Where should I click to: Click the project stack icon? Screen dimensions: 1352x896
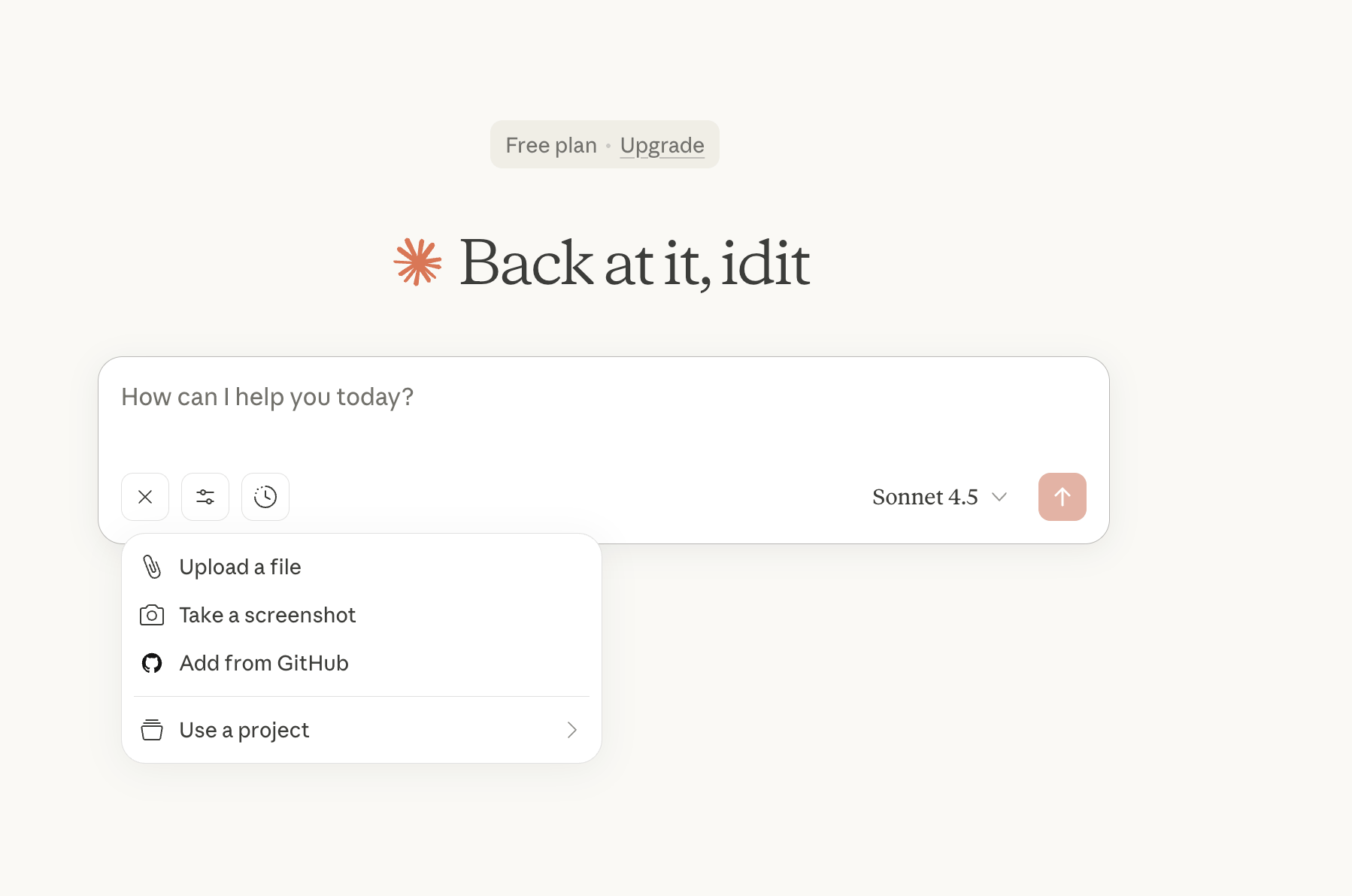point(152,730)
